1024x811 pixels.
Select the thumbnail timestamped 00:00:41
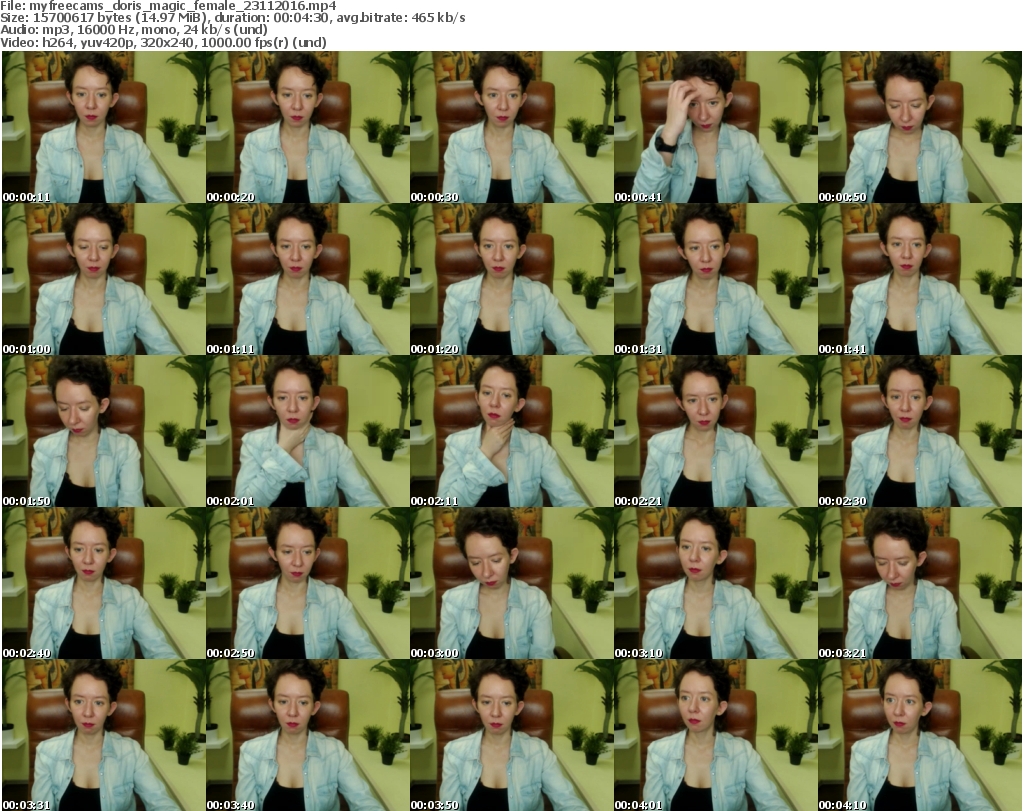coord(715,127)
